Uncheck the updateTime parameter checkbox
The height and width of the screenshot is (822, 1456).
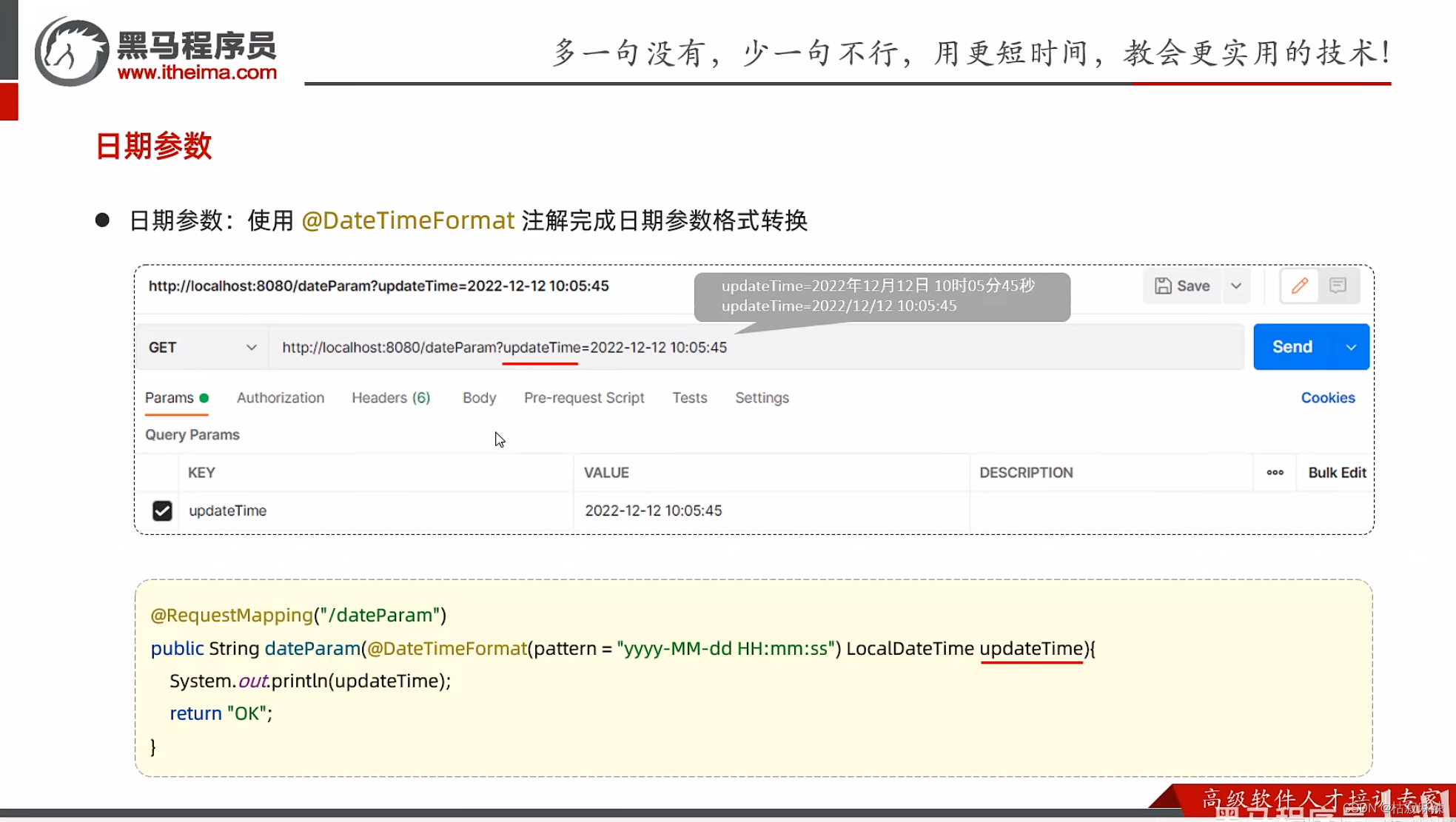pyautogui.click(x=162, y=511)
